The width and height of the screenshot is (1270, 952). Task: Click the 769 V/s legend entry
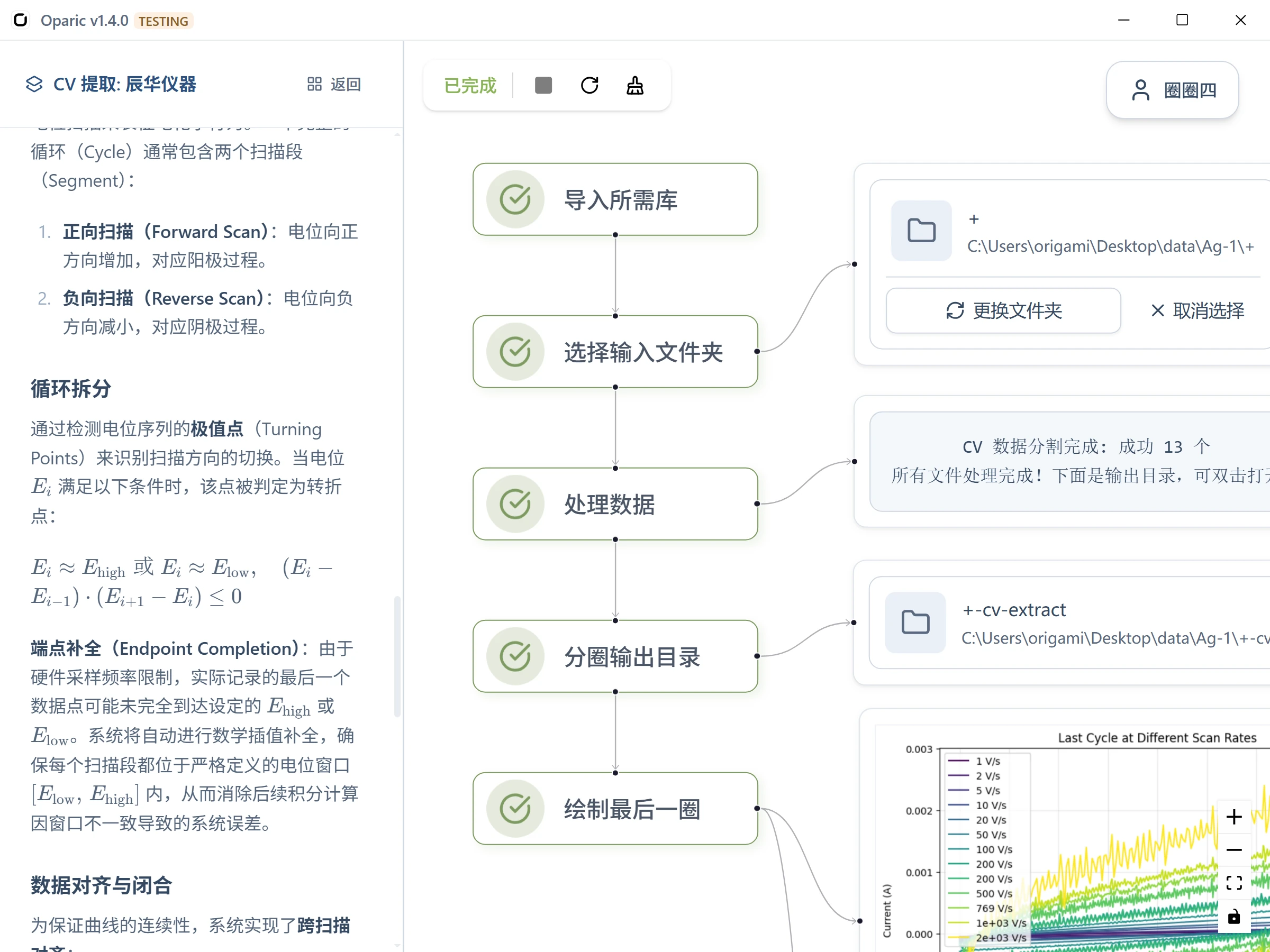[980, 908]
